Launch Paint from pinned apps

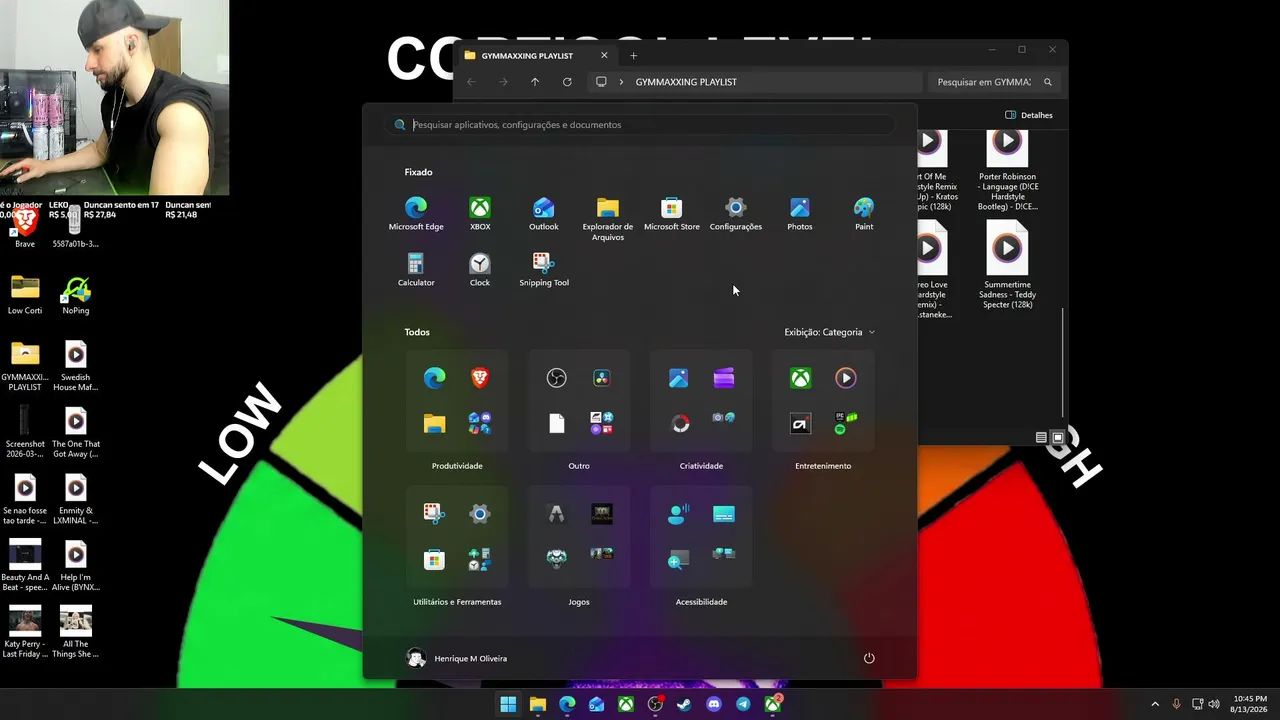pos(864,213)
